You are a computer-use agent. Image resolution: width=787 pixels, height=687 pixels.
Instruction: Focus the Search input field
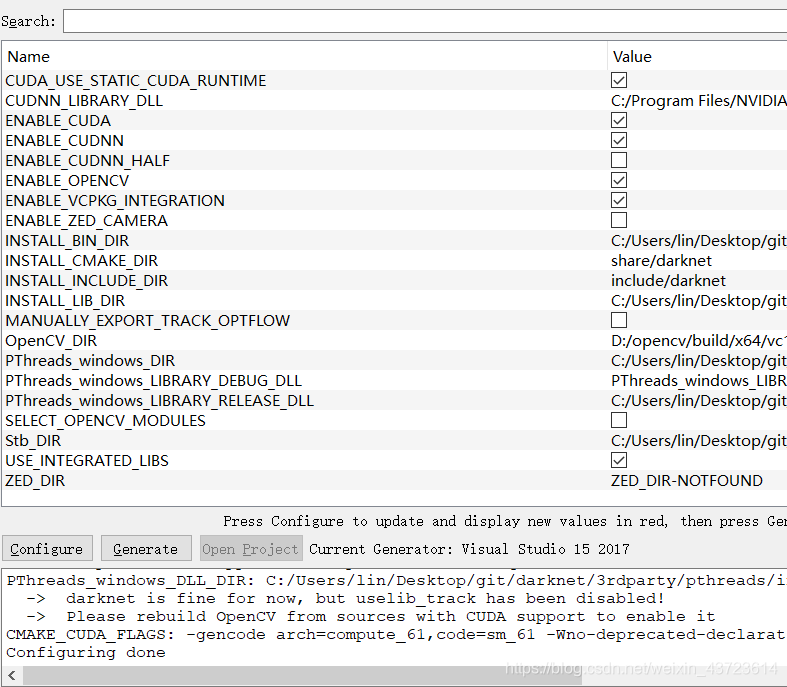(425, 21)
